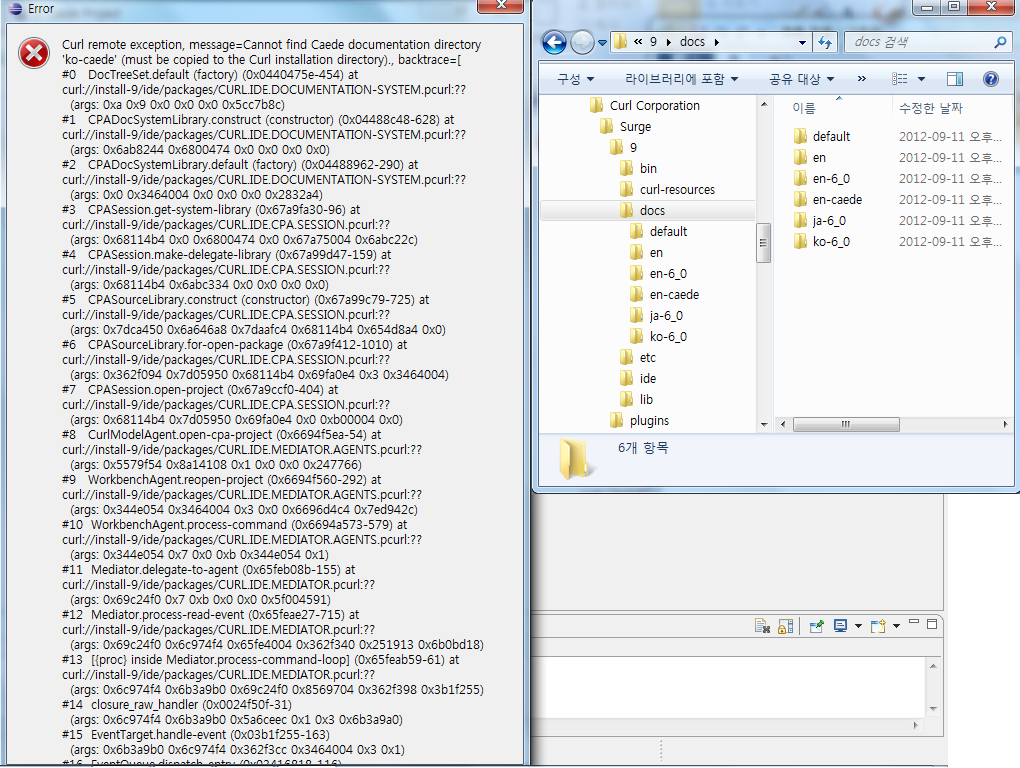Toggle the Explorer preview pane

tap(954, 79)
